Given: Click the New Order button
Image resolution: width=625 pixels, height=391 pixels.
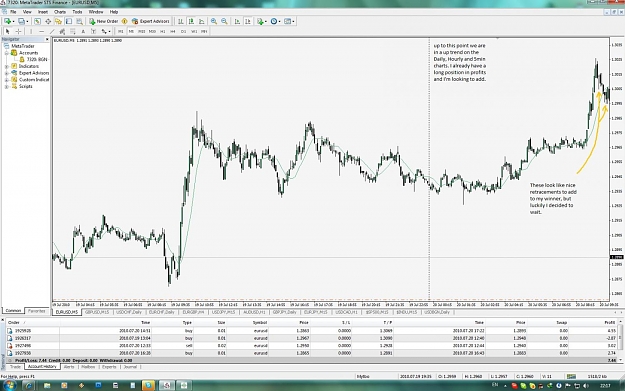Looking at the screenshot, I should [x=104, y=21].
